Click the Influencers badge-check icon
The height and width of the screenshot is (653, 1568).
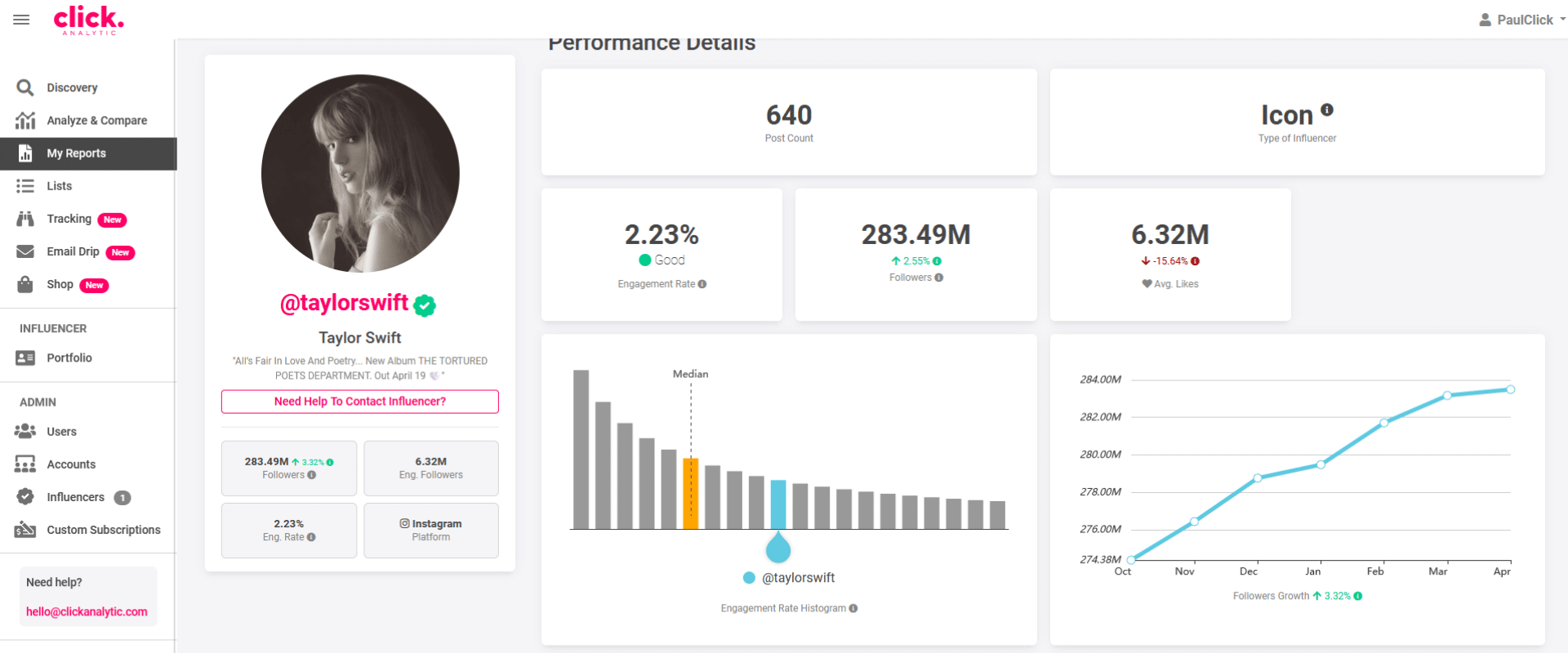point(25,496)
